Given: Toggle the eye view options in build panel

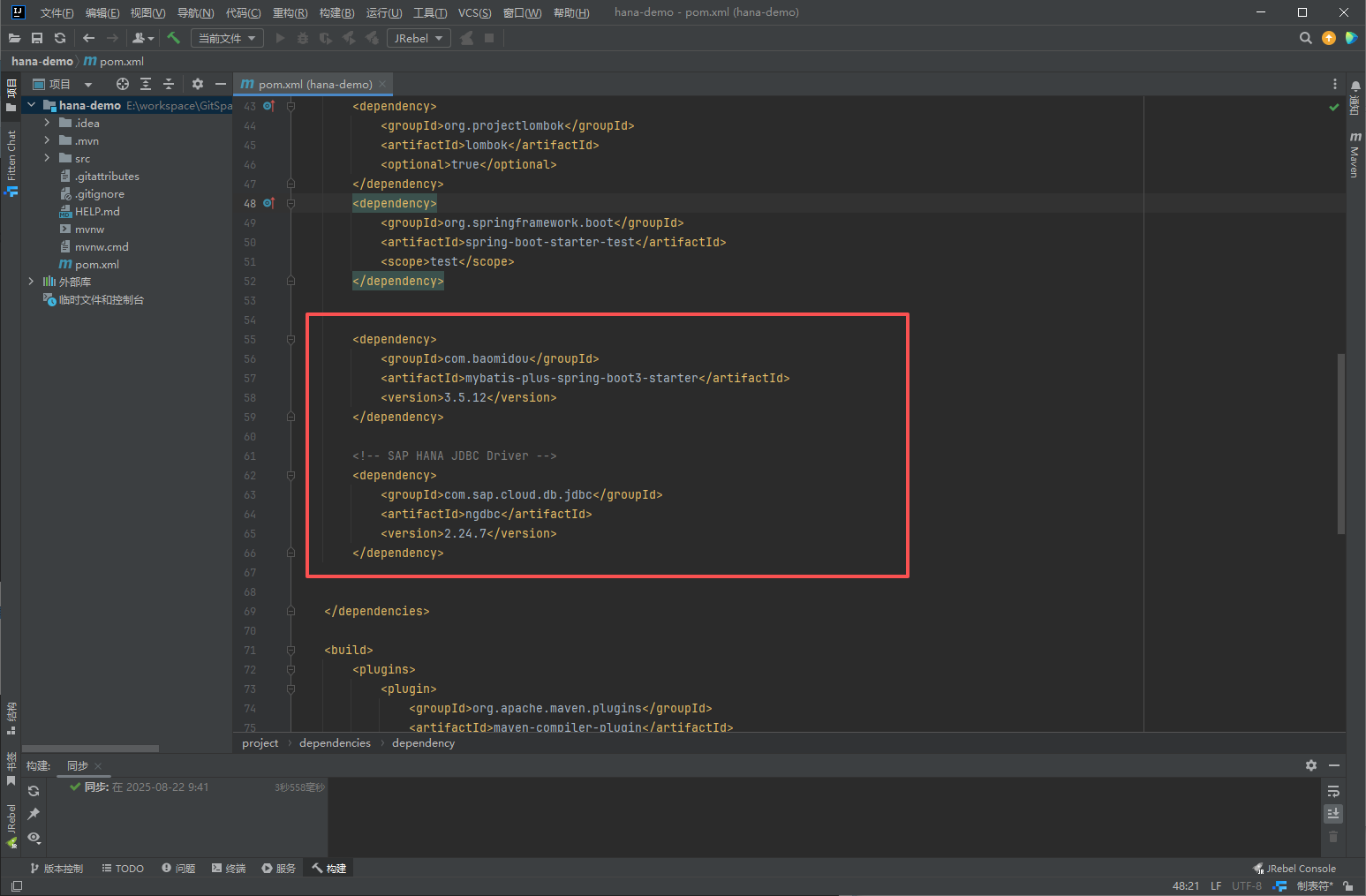Looking at the screenshot, I should coord(34,837).
